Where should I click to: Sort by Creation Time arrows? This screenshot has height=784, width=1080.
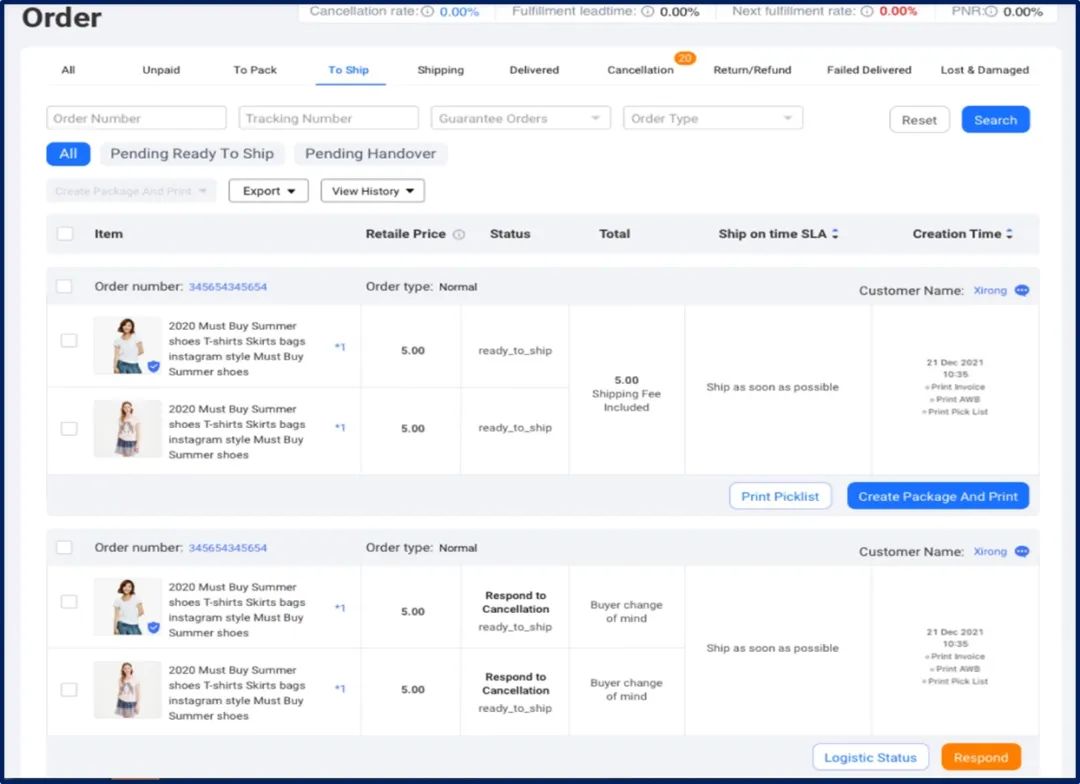coord(1009,234)
